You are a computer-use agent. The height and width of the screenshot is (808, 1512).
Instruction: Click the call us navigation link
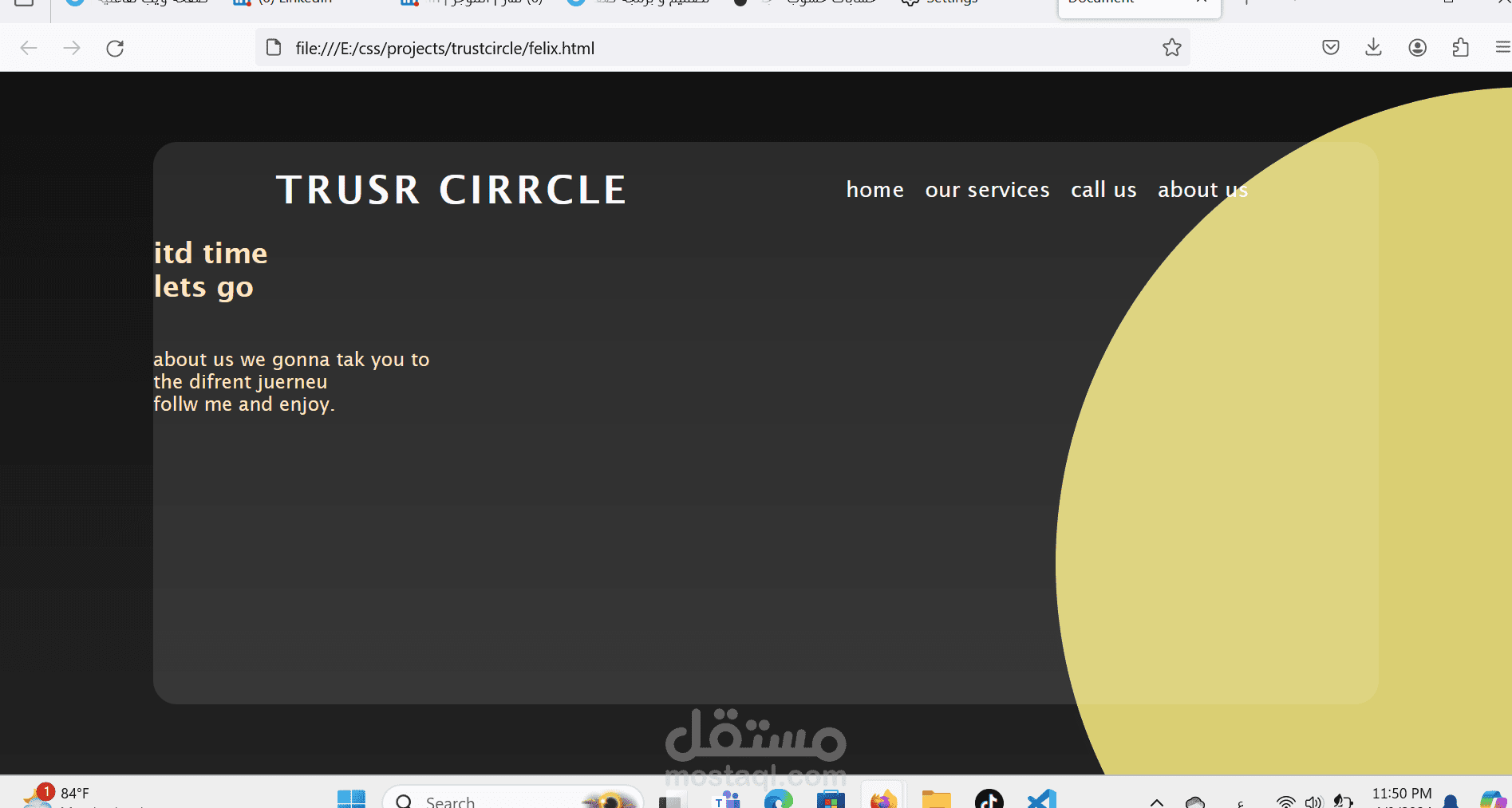(x=1103, y=190)
